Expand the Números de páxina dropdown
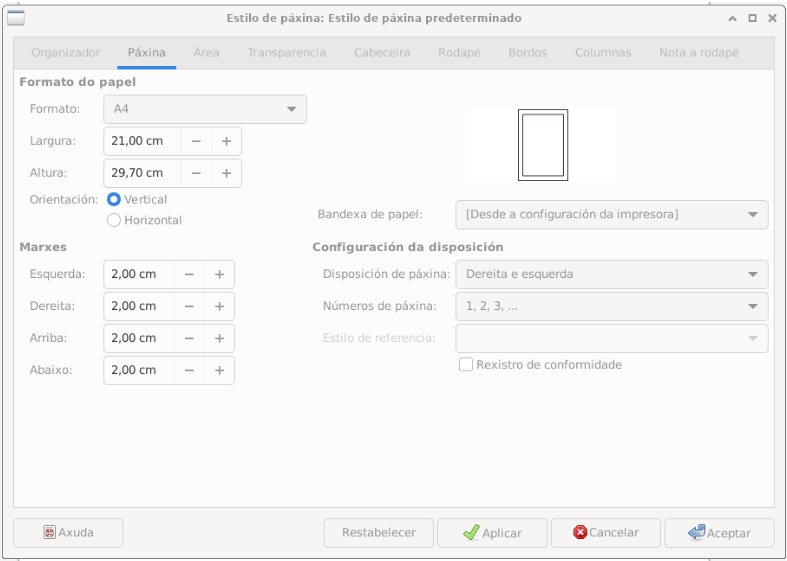This screenshot has height=561, width=787. [611, 306]
